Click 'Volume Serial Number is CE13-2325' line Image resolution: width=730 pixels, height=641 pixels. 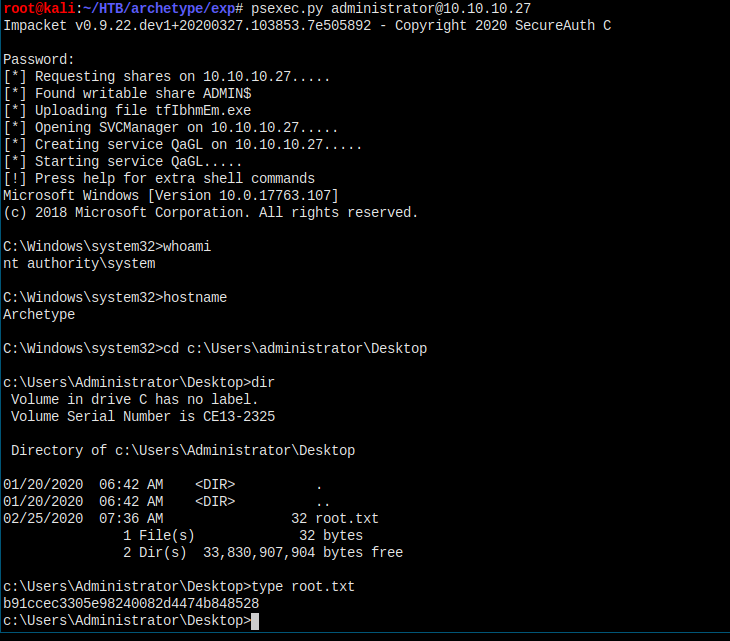pyautogui.click(x=143, y=417)
